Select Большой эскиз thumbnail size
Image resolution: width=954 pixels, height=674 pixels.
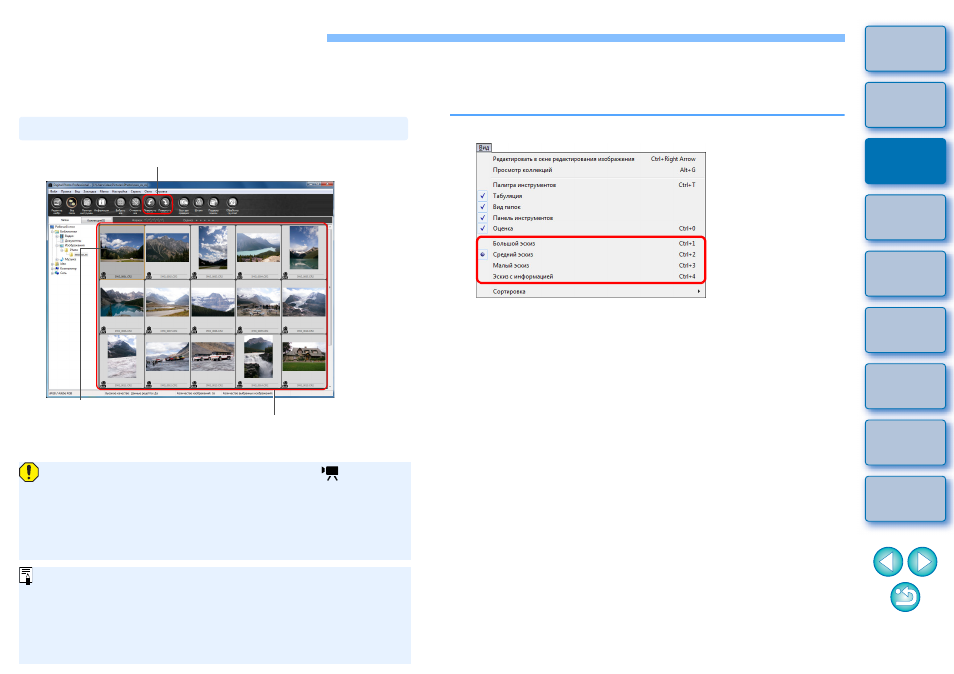tap(590, 243)
